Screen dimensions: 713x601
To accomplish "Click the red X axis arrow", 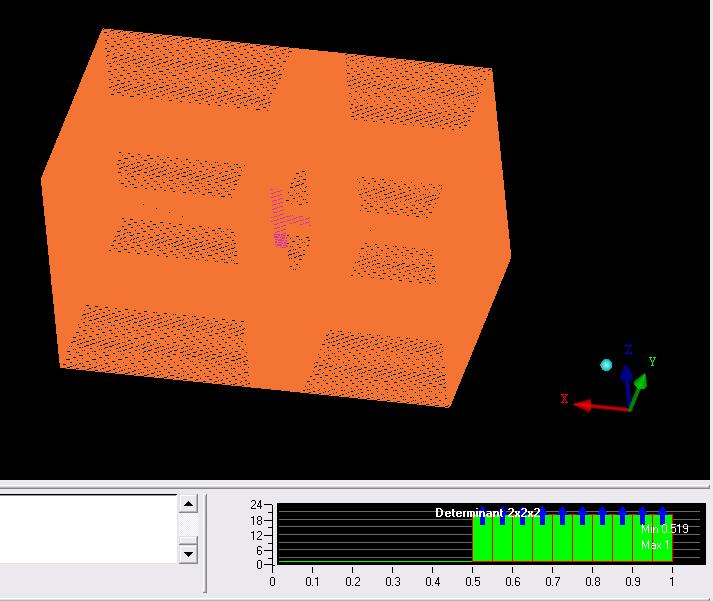I will (594, 405).
